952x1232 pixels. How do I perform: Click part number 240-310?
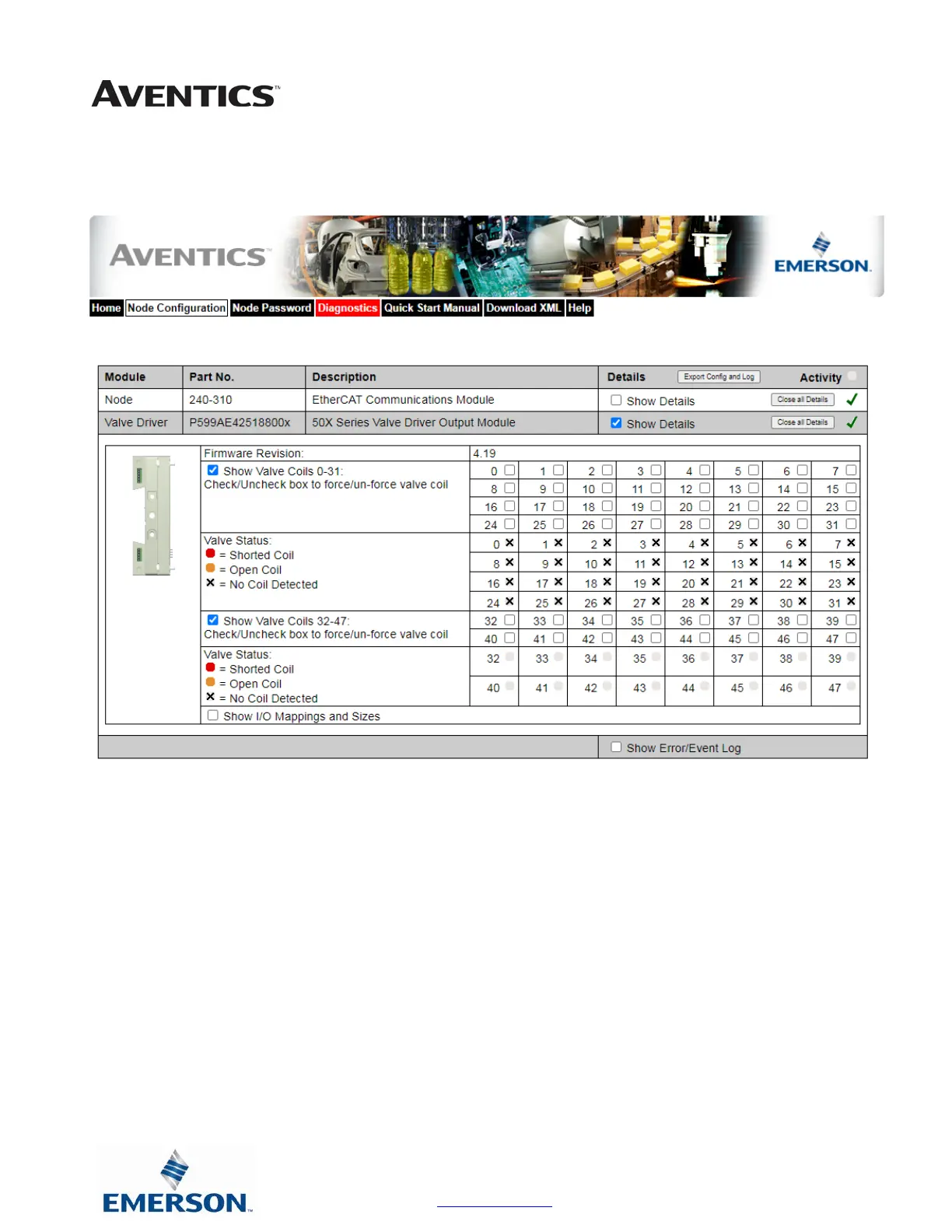tap(211, 400)
